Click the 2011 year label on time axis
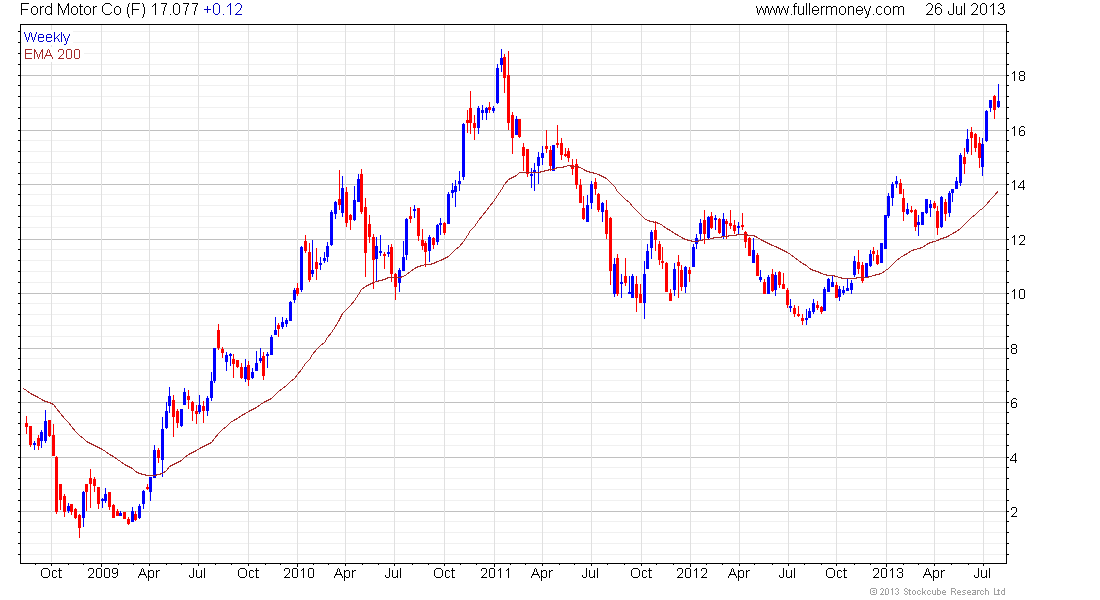The height and width of the screenshot is (600, 1100). [x=495, y=573]
